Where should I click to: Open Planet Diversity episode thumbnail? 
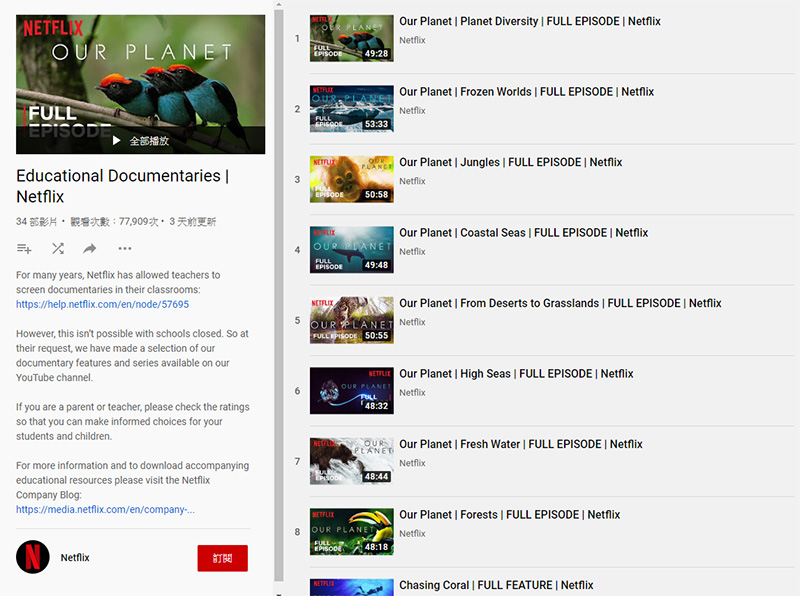351,38
